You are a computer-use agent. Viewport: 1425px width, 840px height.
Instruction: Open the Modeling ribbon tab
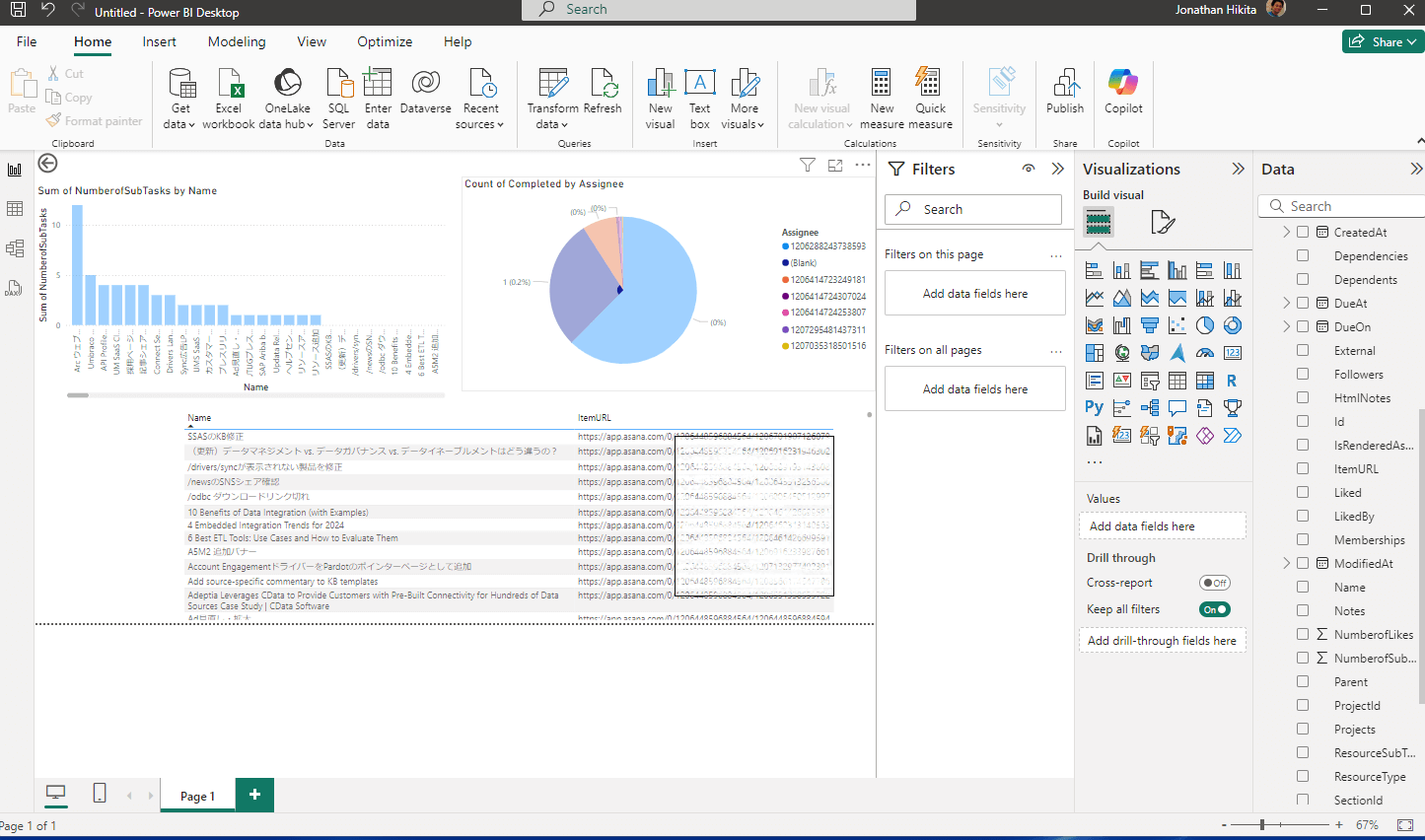(237, 41)
